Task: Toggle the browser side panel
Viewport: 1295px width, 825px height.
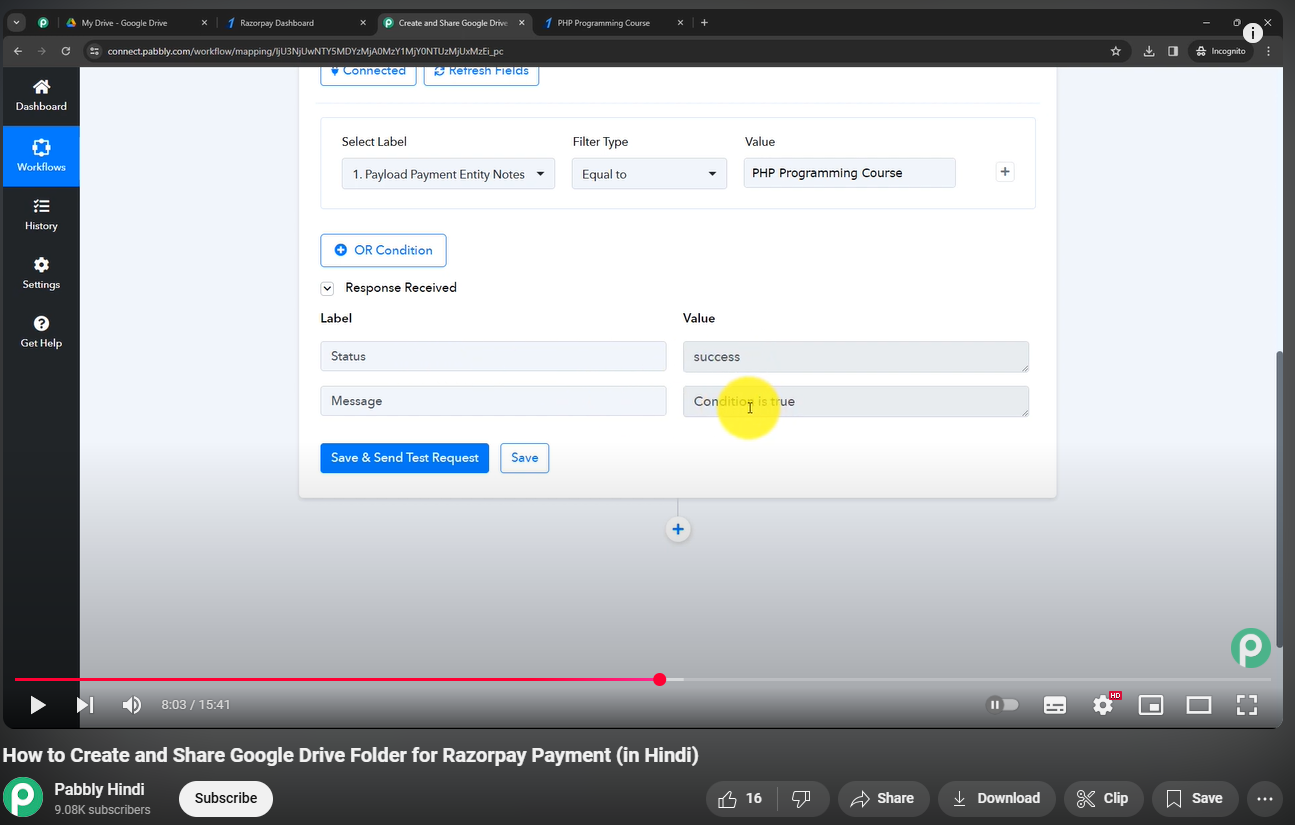Action: click(1172, 51)
